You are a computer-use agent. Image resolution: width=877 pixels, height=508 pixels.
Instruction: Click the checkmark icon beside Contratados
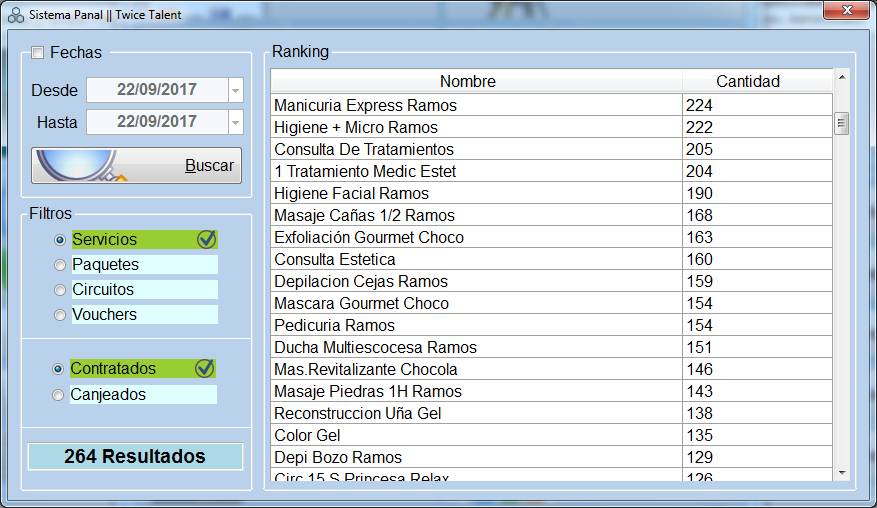(x=205, y=368)
